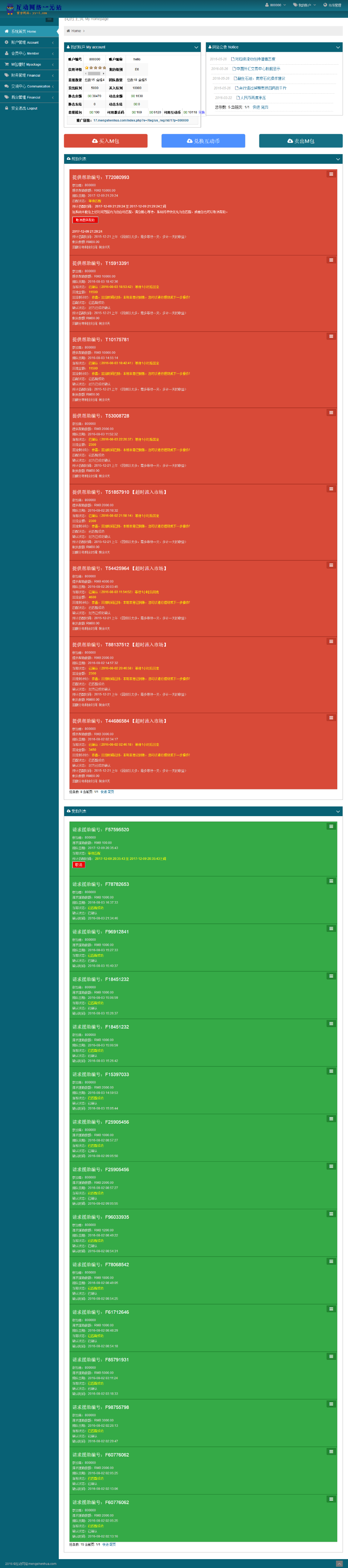This screenshot has width=348, height=1568.
Task: Open menu icon on card T10175781
Action: (331, 336)
